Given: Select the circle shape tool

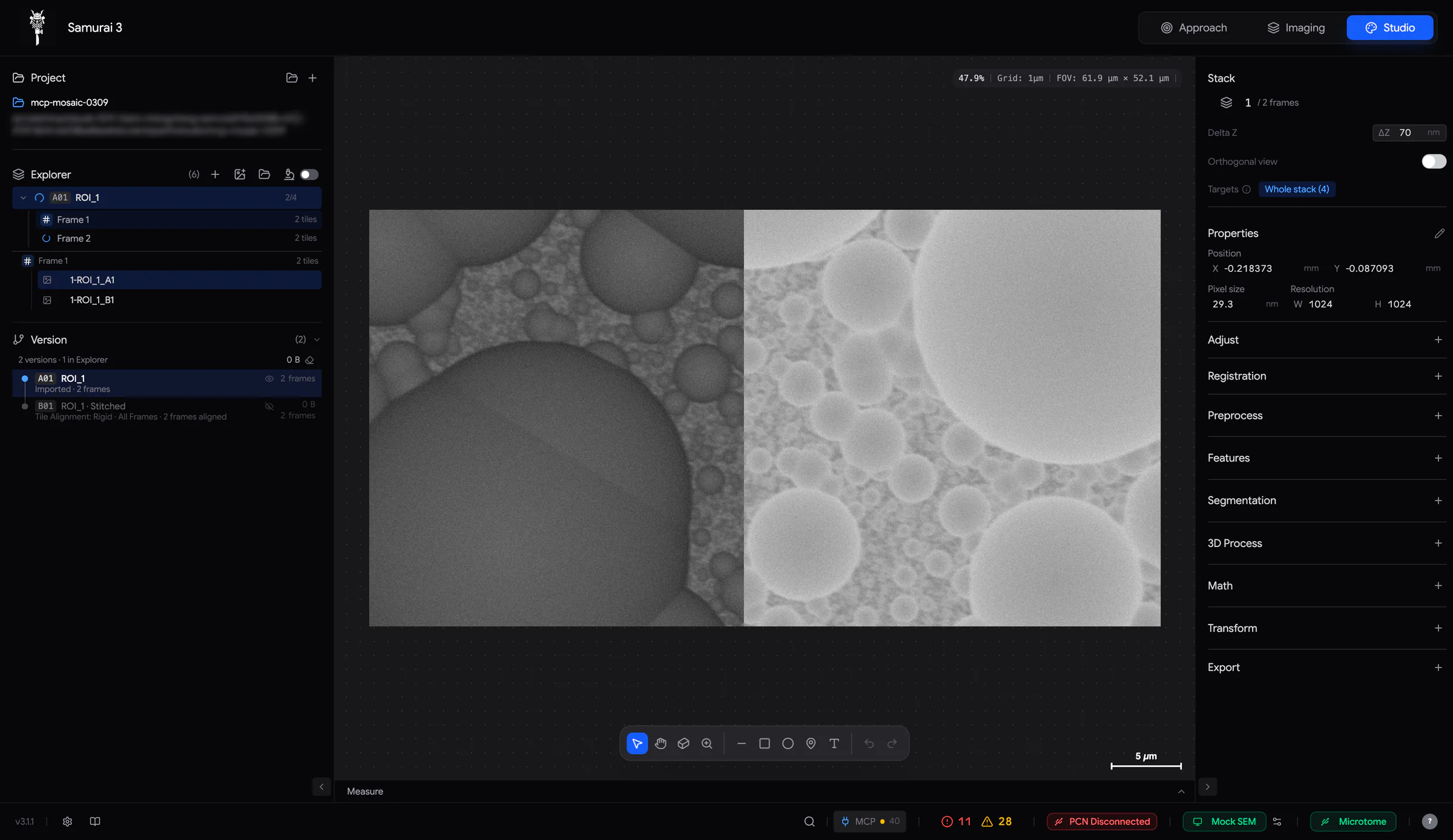Looking at the screenshot, I should tap(788, 743).
